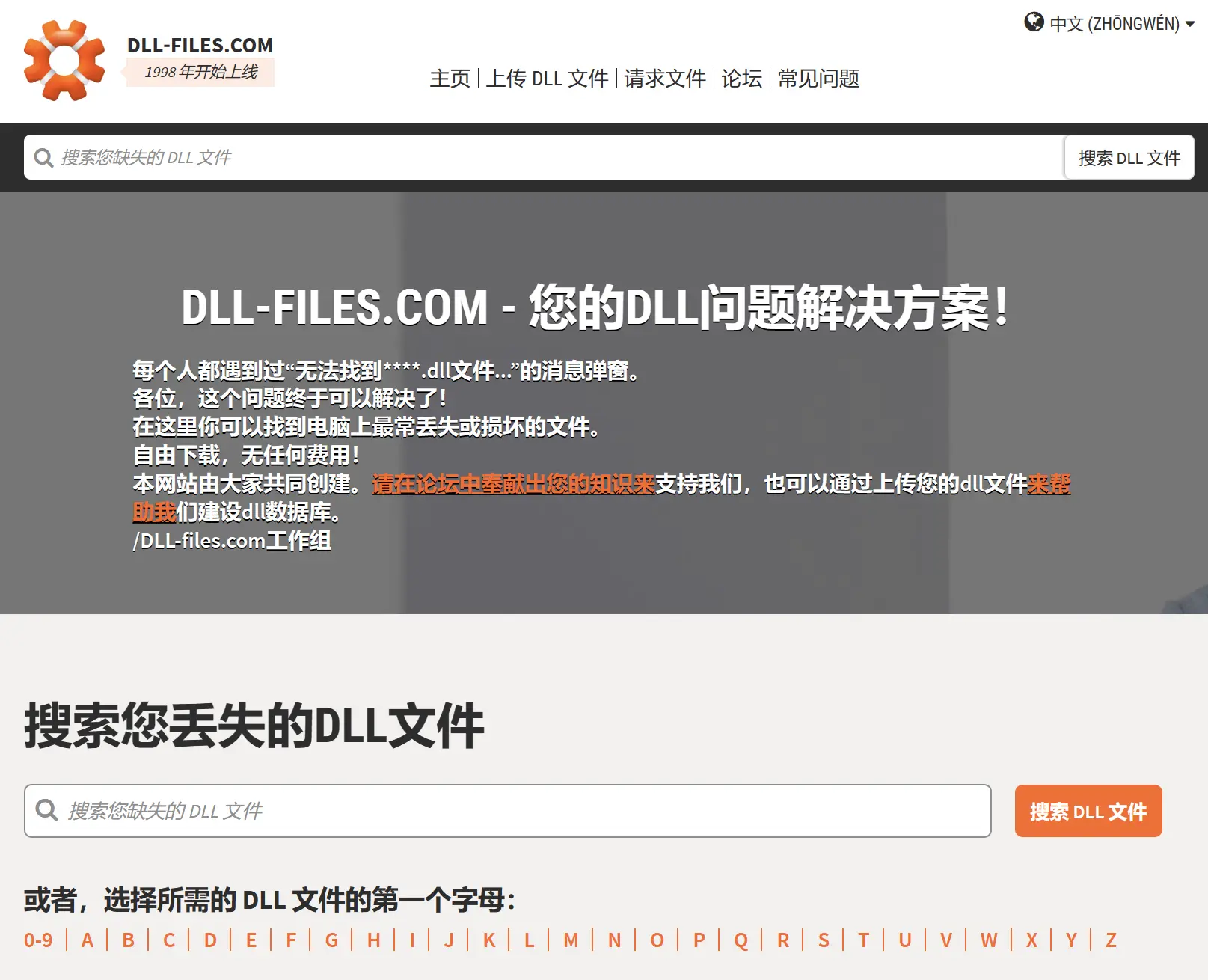Select letter B in the DLL index

(x=129, y=940)
